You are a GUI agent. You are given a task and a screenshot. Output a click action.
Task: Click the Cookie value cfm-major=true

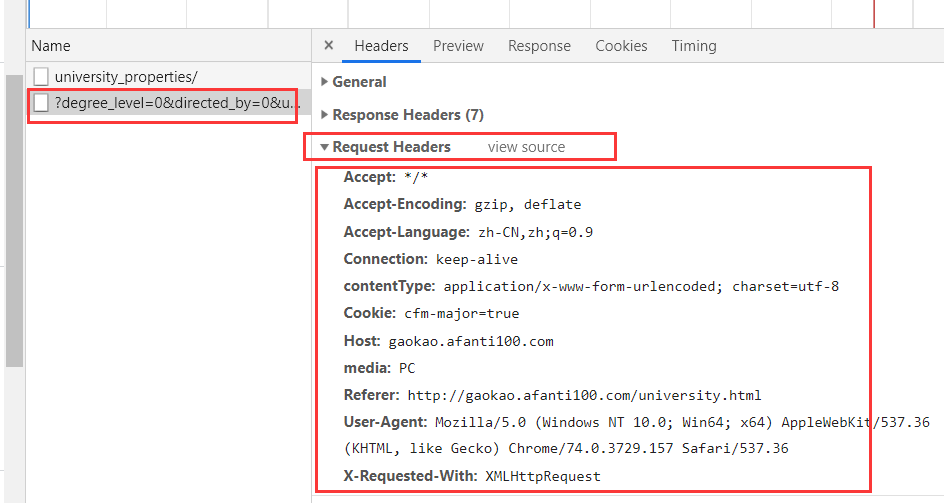point(462,313)
